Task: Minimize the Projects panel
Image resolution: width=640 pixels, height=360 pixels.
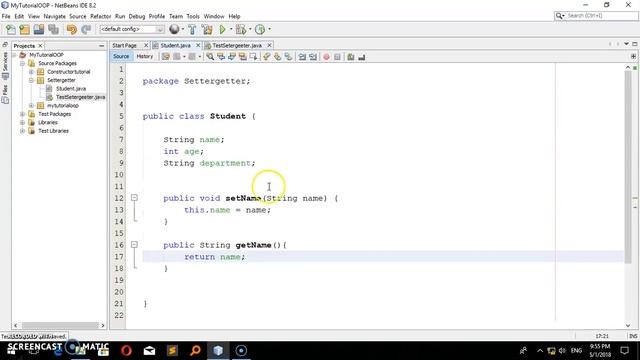Action: [102, 46]
